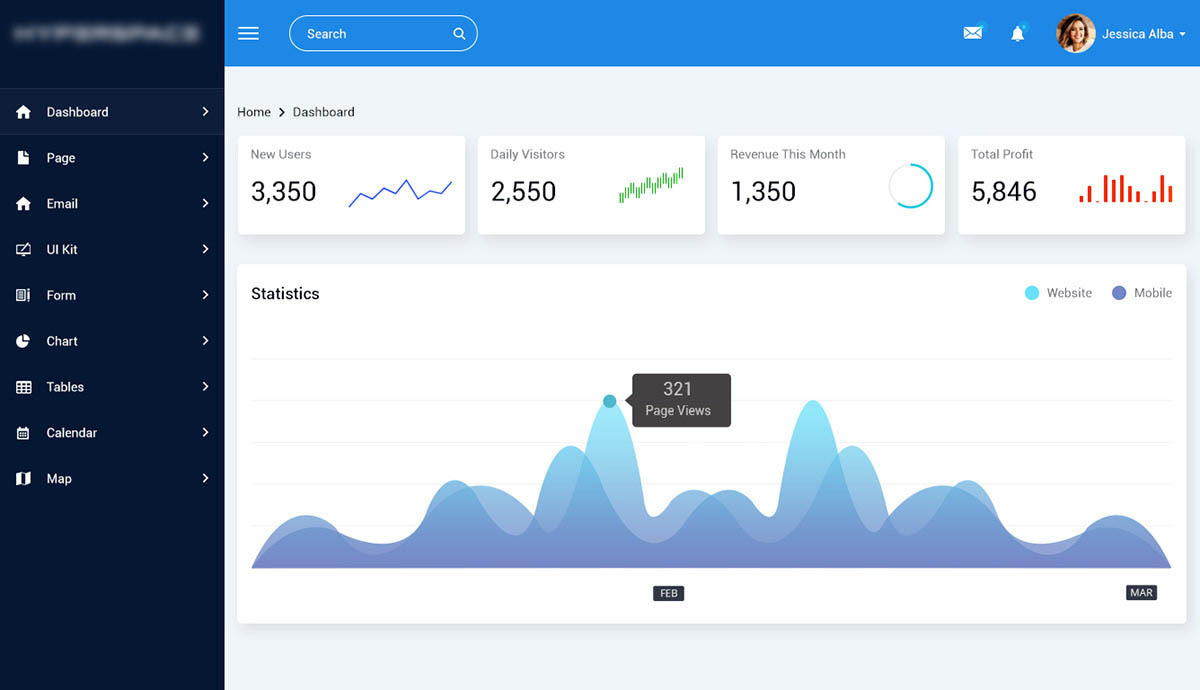1200x690 pixels.
Task: Click the MAR axis marker
Action: point(1141,593)
